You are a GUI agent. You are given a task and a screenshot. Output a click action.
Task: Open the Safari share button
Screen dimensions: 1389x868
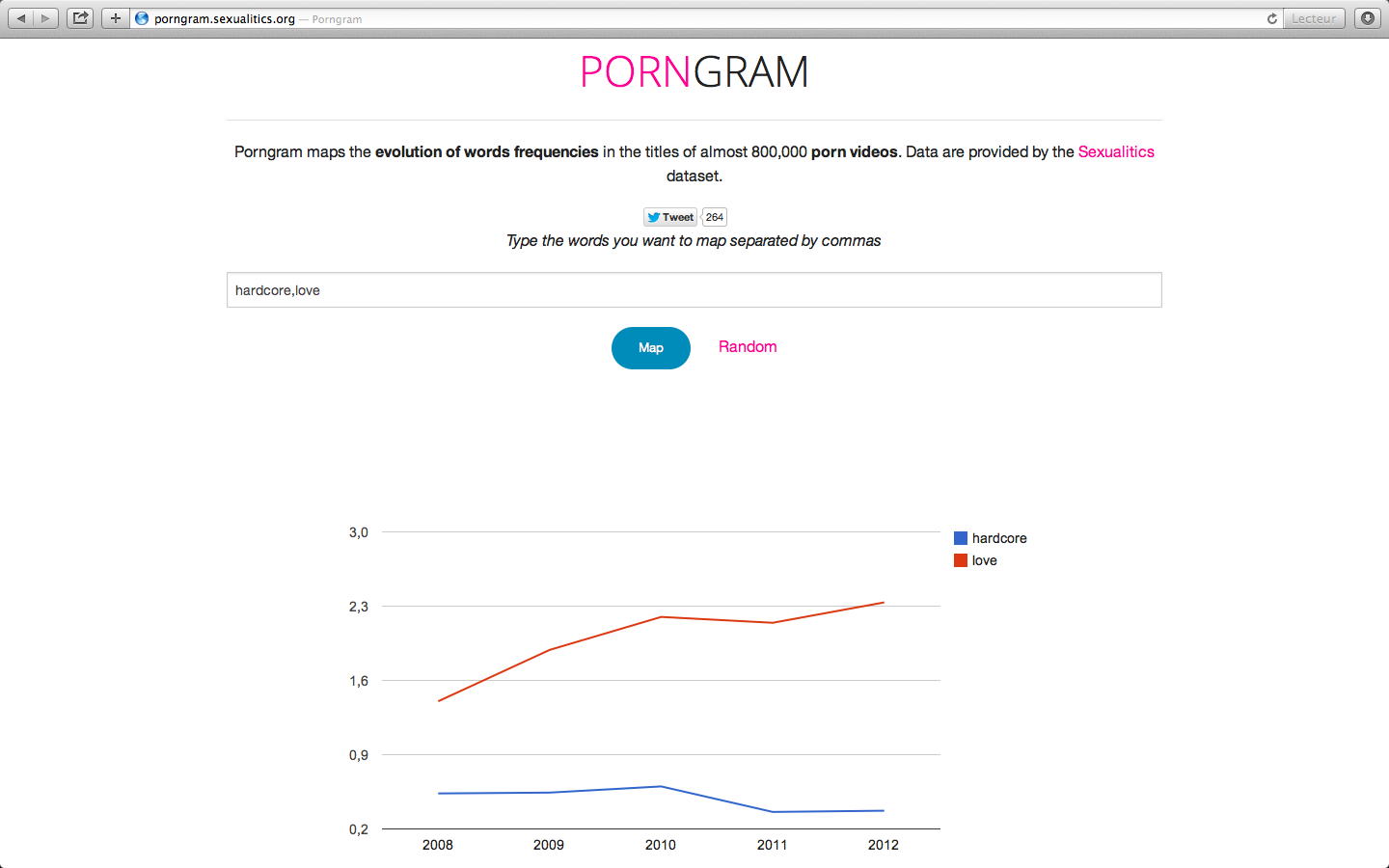click(x=80, y=18)
